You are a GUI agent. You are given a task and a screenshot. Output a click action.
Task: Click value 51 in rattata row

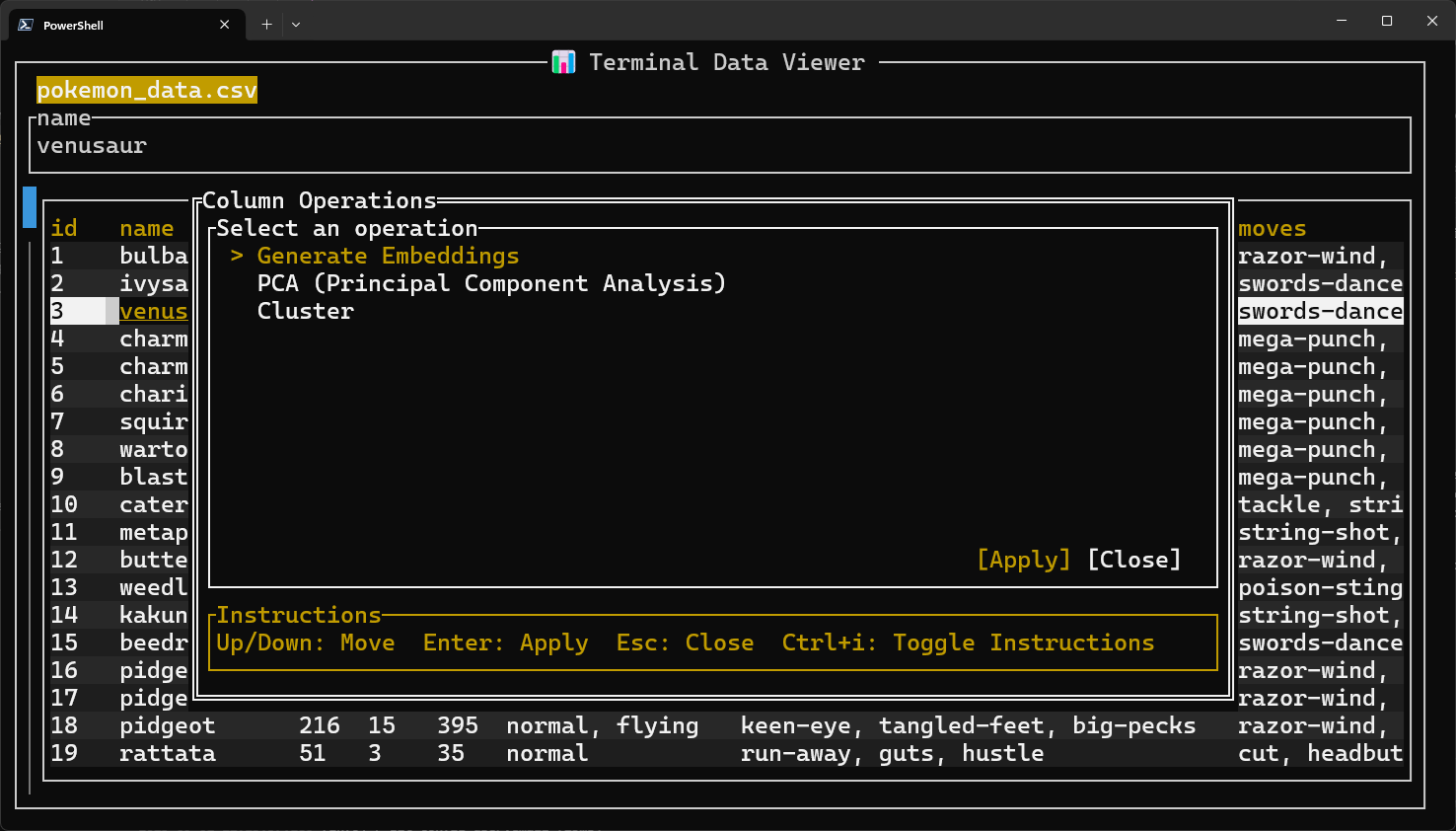(x=313, y=753)
